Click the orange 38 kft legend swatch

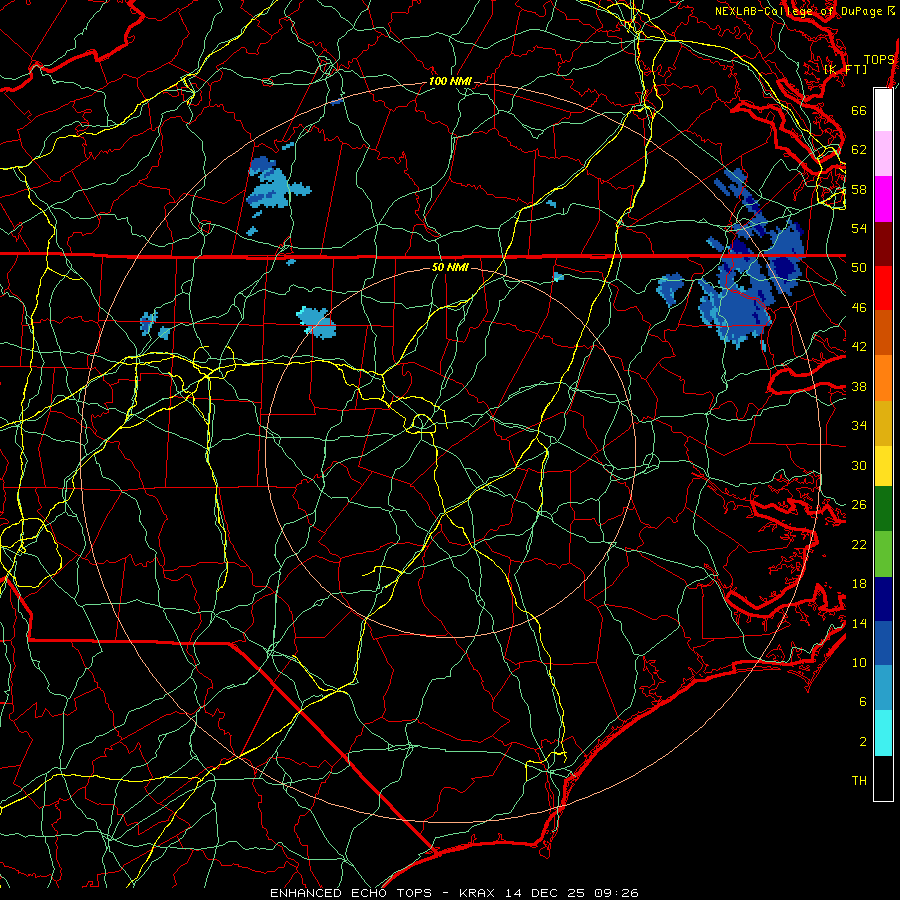[x=883, y=378]
